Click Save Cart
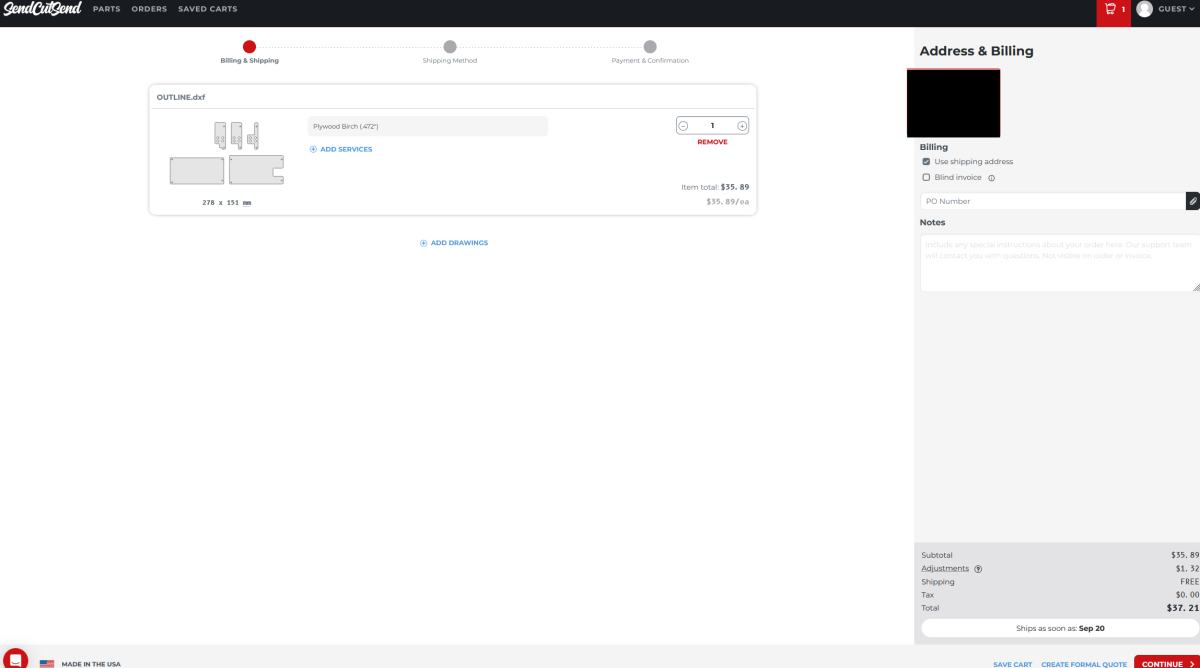The height and width of the screenshot is (668, 1200). (1012, 664)
